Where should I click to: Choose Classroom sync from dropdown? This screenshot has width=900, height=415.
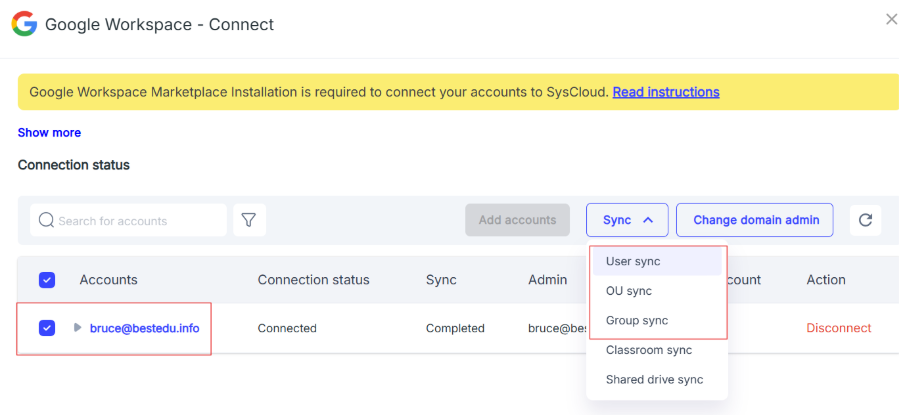pyautogui.click(x=649, y=350)
